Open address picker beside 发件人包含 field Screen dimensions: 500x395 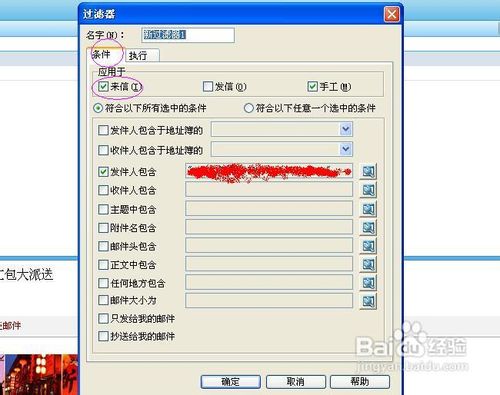[x=368, y=172]
